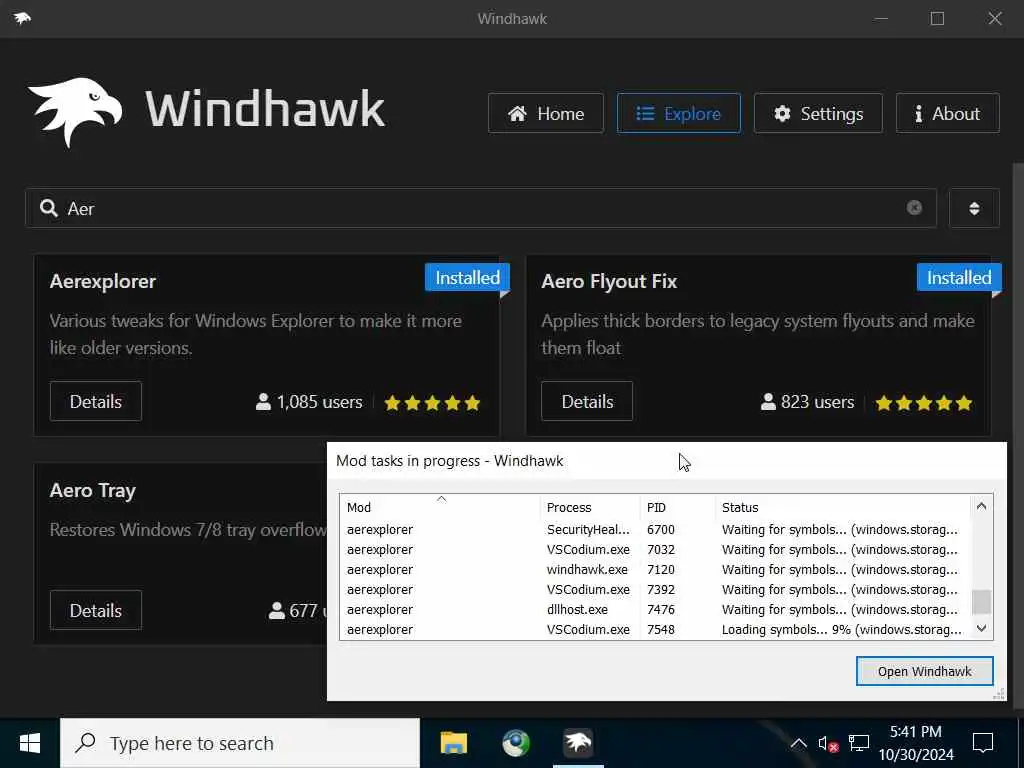Maximize the Windhawk window
The image size is (1024, 768).
[x=937, y=18]
